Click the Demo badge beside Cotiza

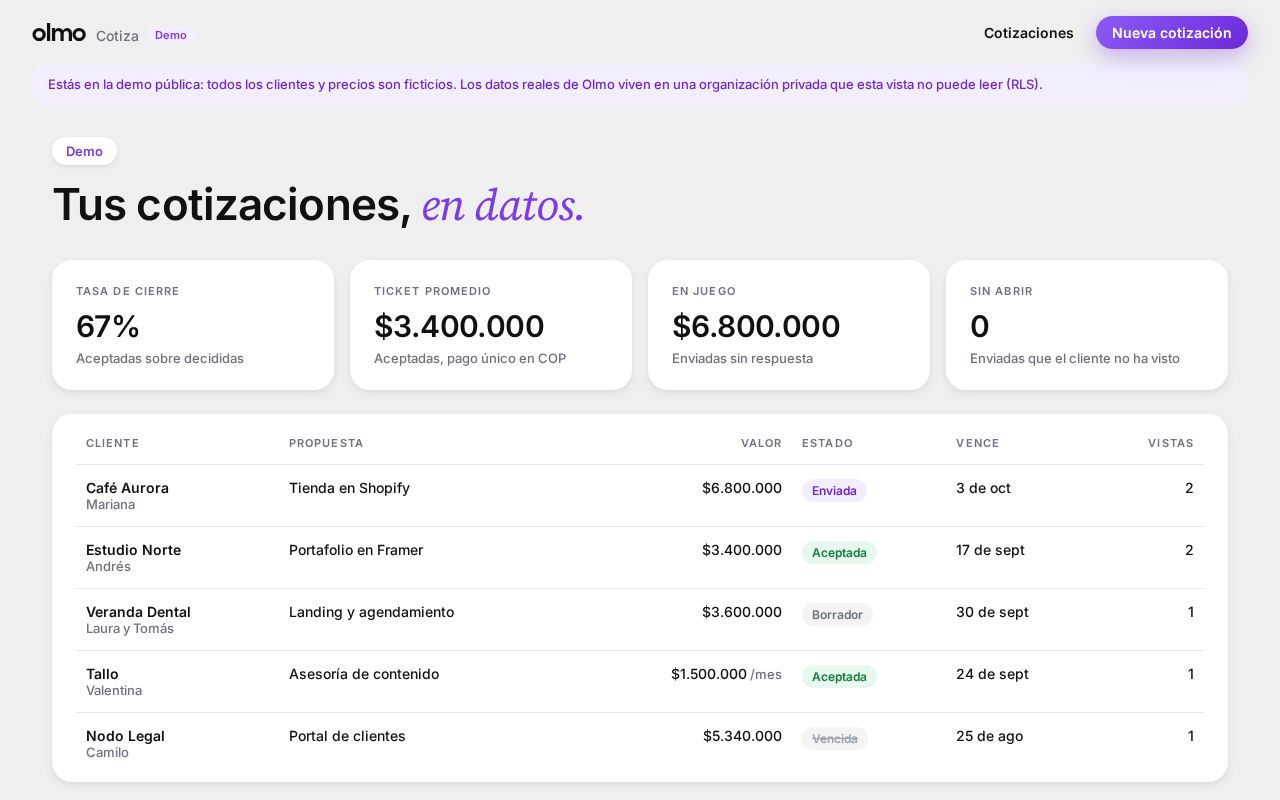tap(171, 35)
